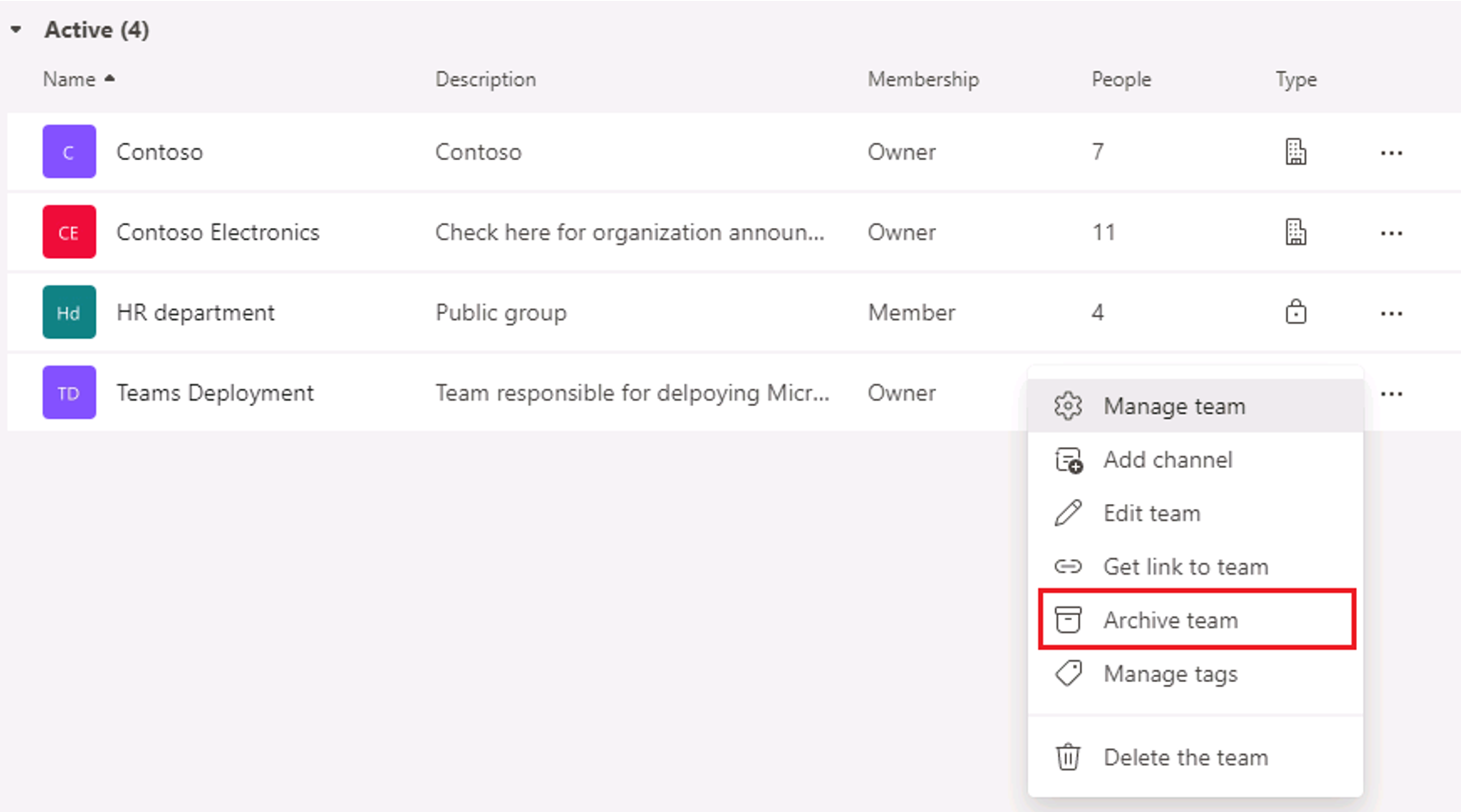1461x812 pixels.
Task: Click the archive box icon
Action: (1068, 620)
